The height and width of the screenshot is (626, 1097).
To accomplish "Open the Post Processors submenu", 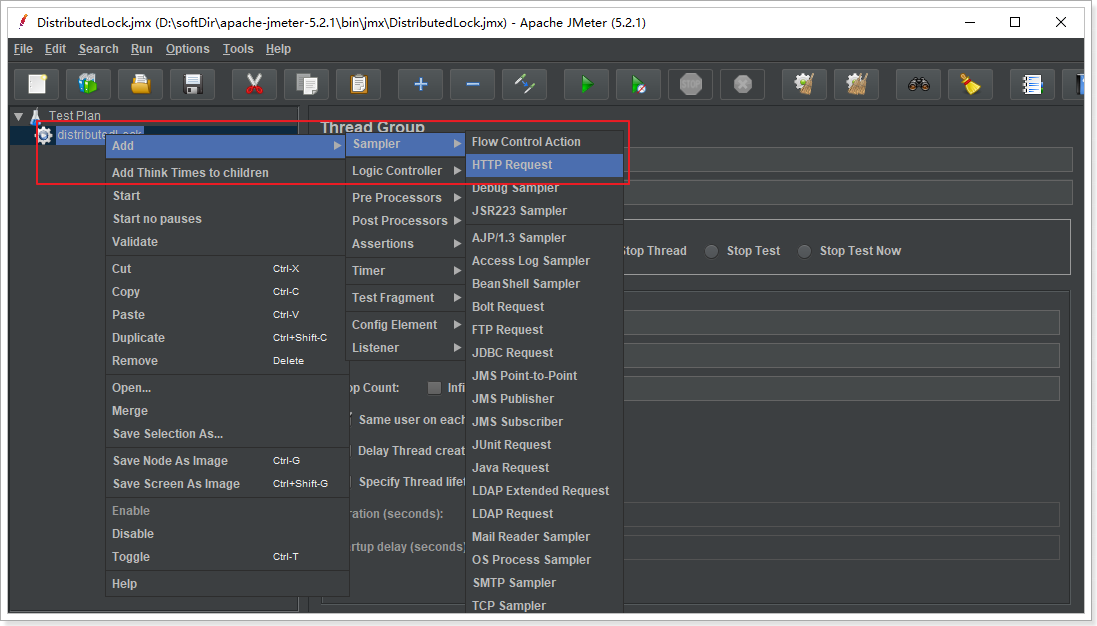I will pyautogui.click(x=406, y=221).
